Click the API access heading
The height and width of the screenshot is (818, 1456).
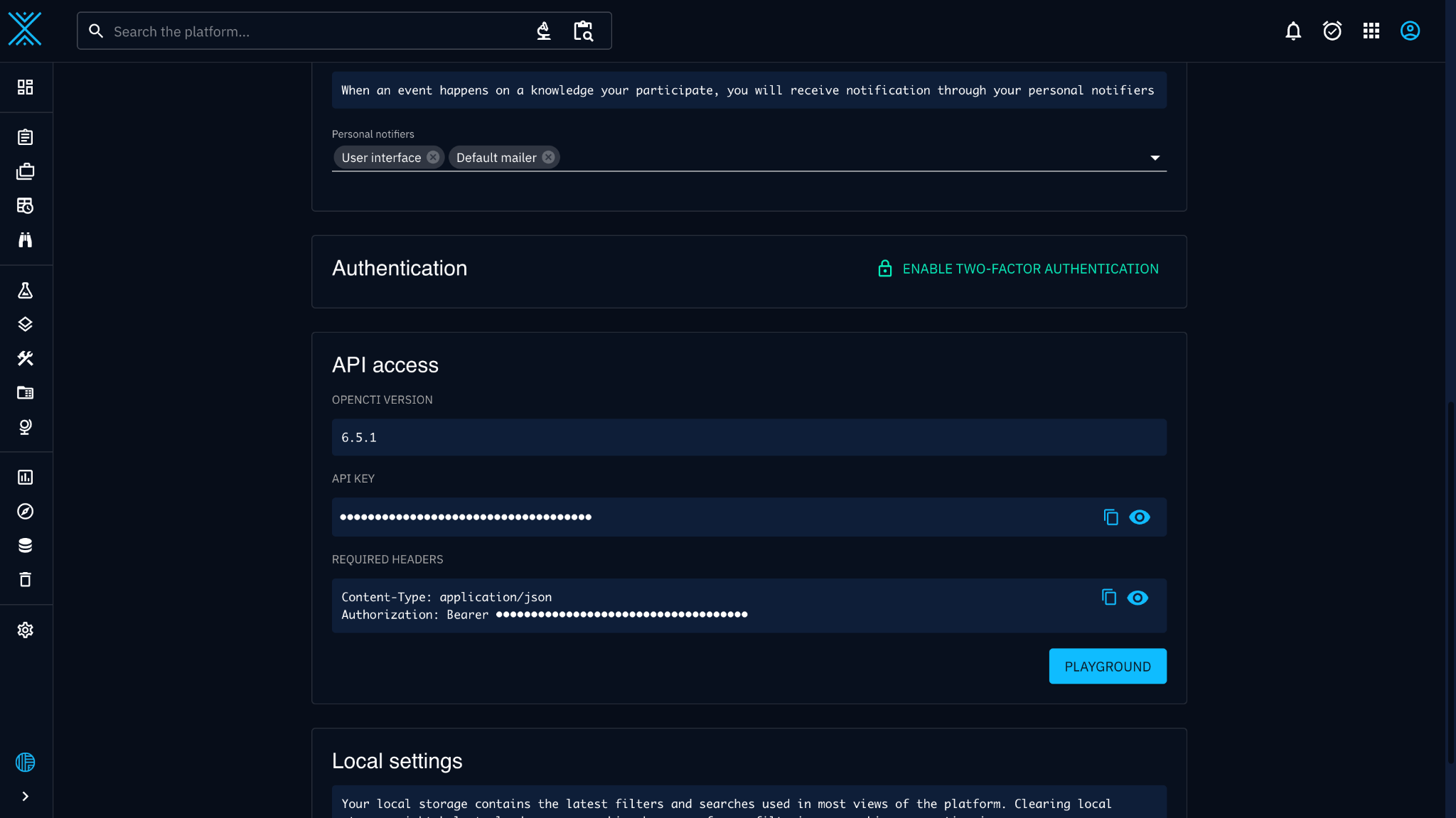point(385,365)
